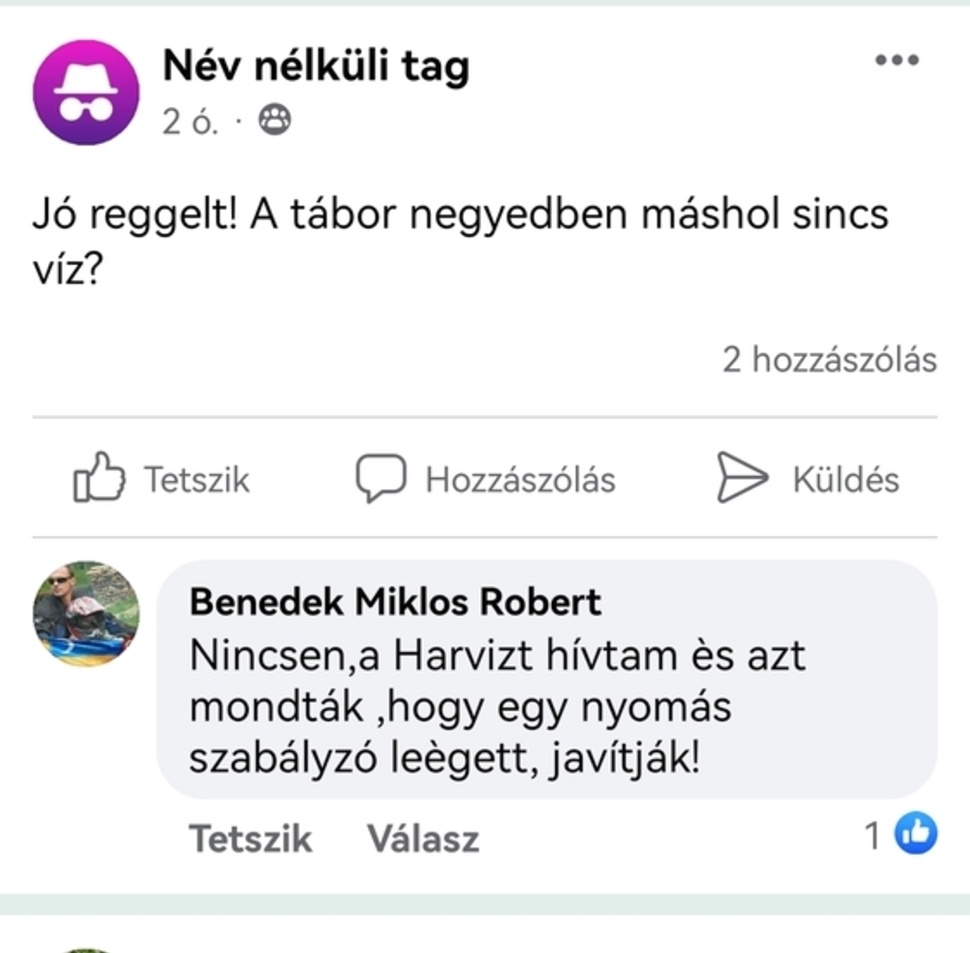Viewport: 970px width, 953px height.
Task: Open the '2 hozzászólás' comments count
Action: point(829,360)
